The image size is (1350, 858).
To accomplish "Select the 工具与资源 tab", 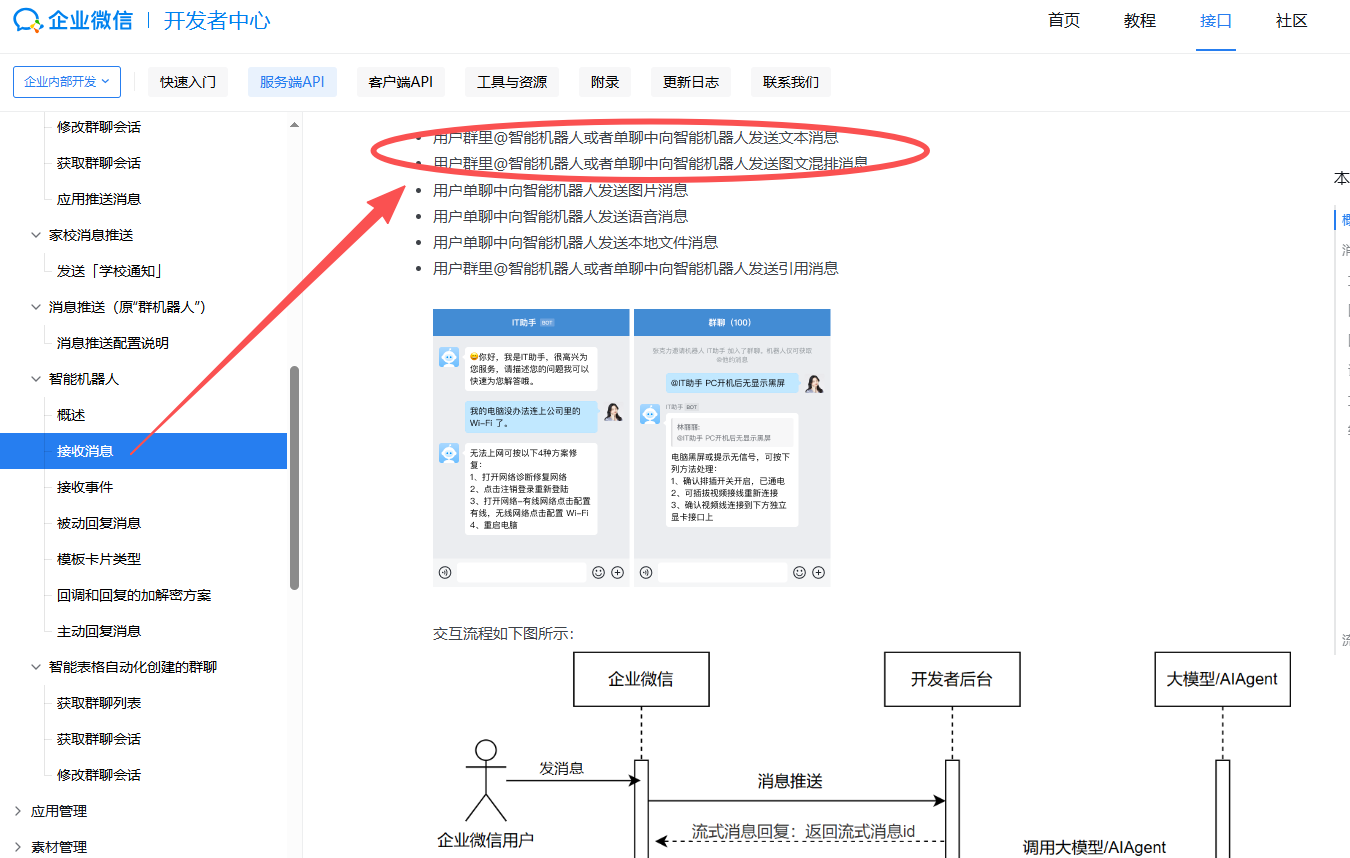I will (511, 82).
